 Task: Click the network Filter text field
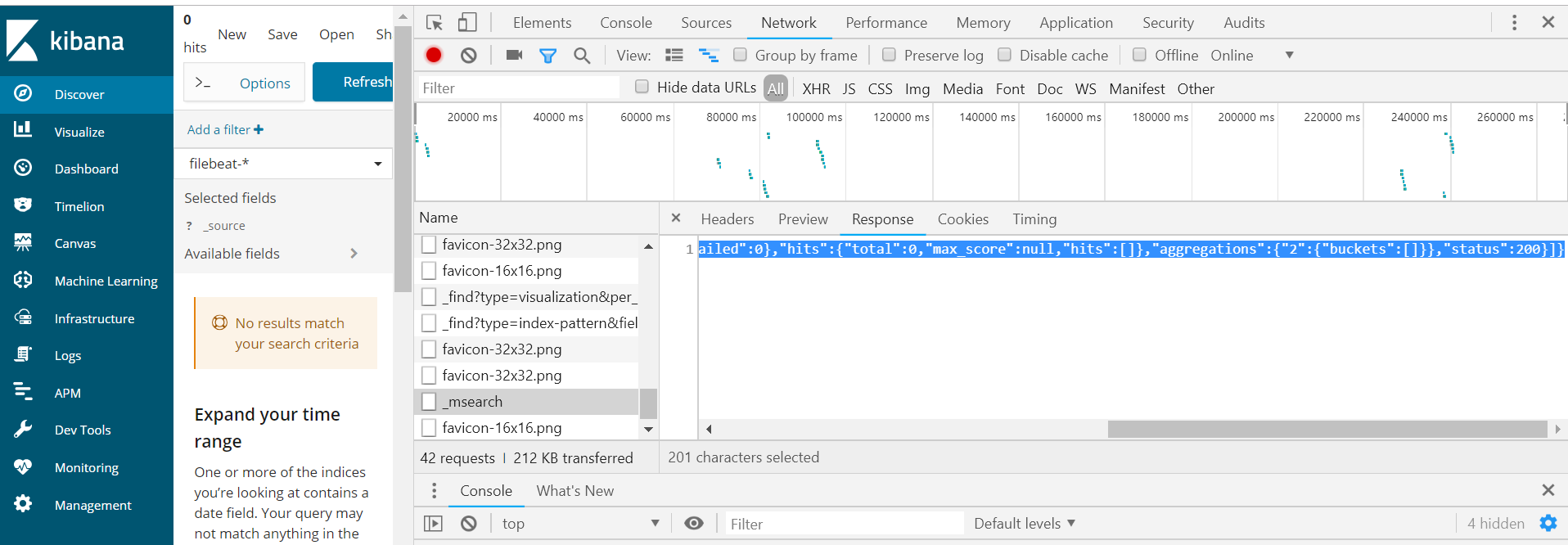click(518, 88)
